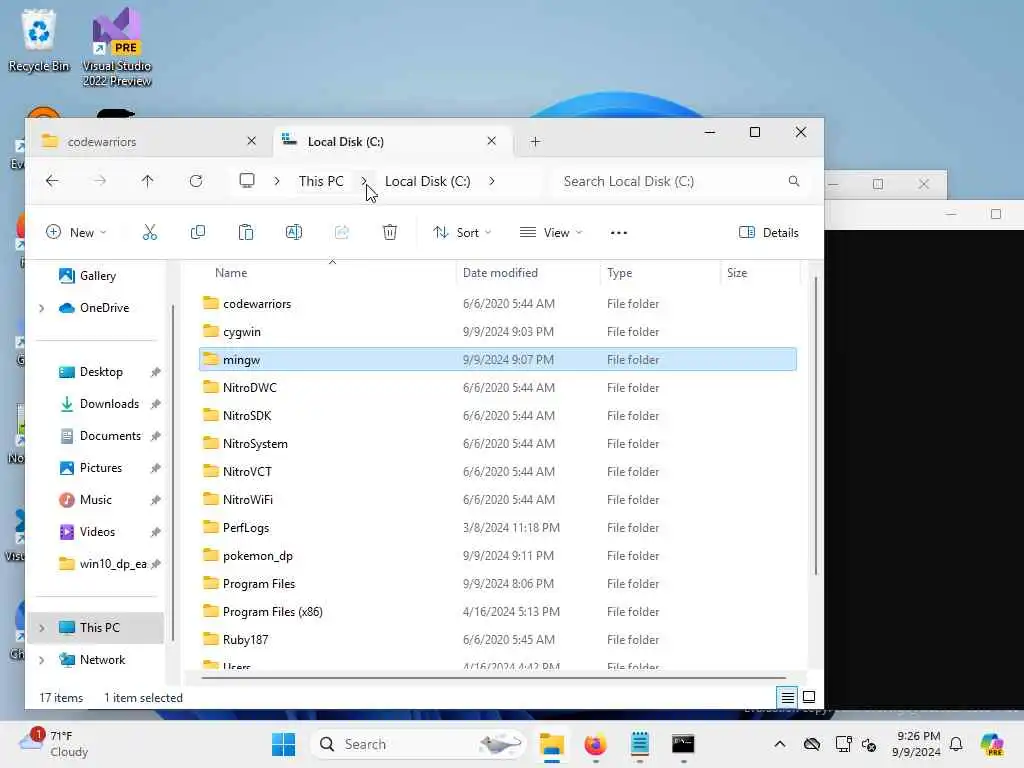
Task: Sort by the Date modified column
Action: (528, 273)
